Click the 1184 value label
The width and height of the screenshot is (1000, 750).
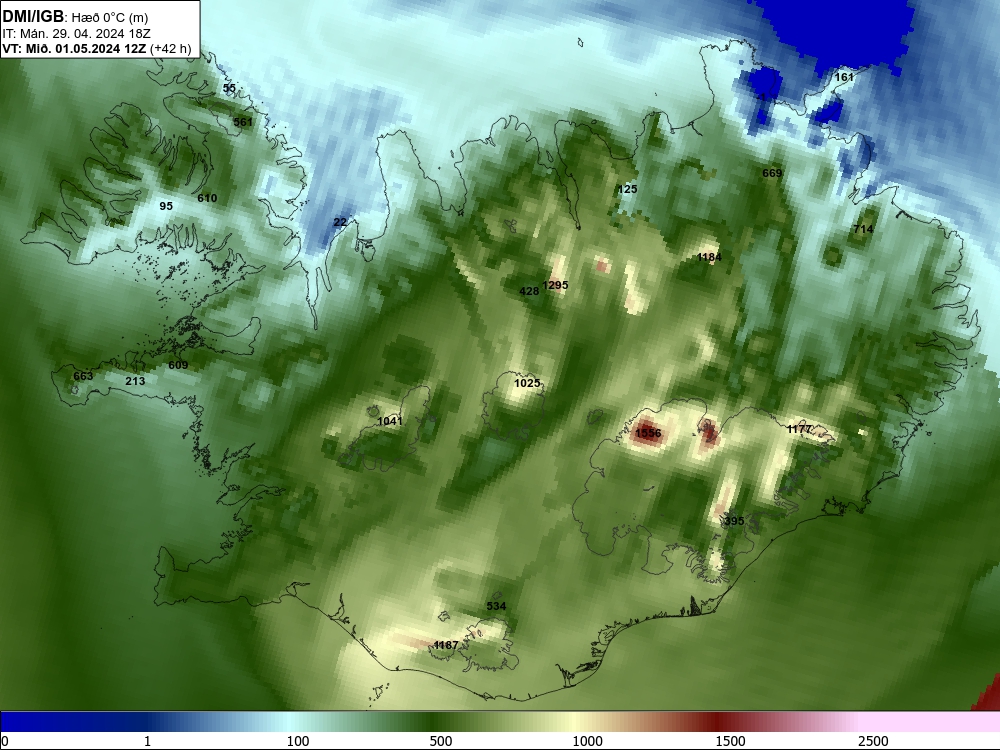point(709,257)
